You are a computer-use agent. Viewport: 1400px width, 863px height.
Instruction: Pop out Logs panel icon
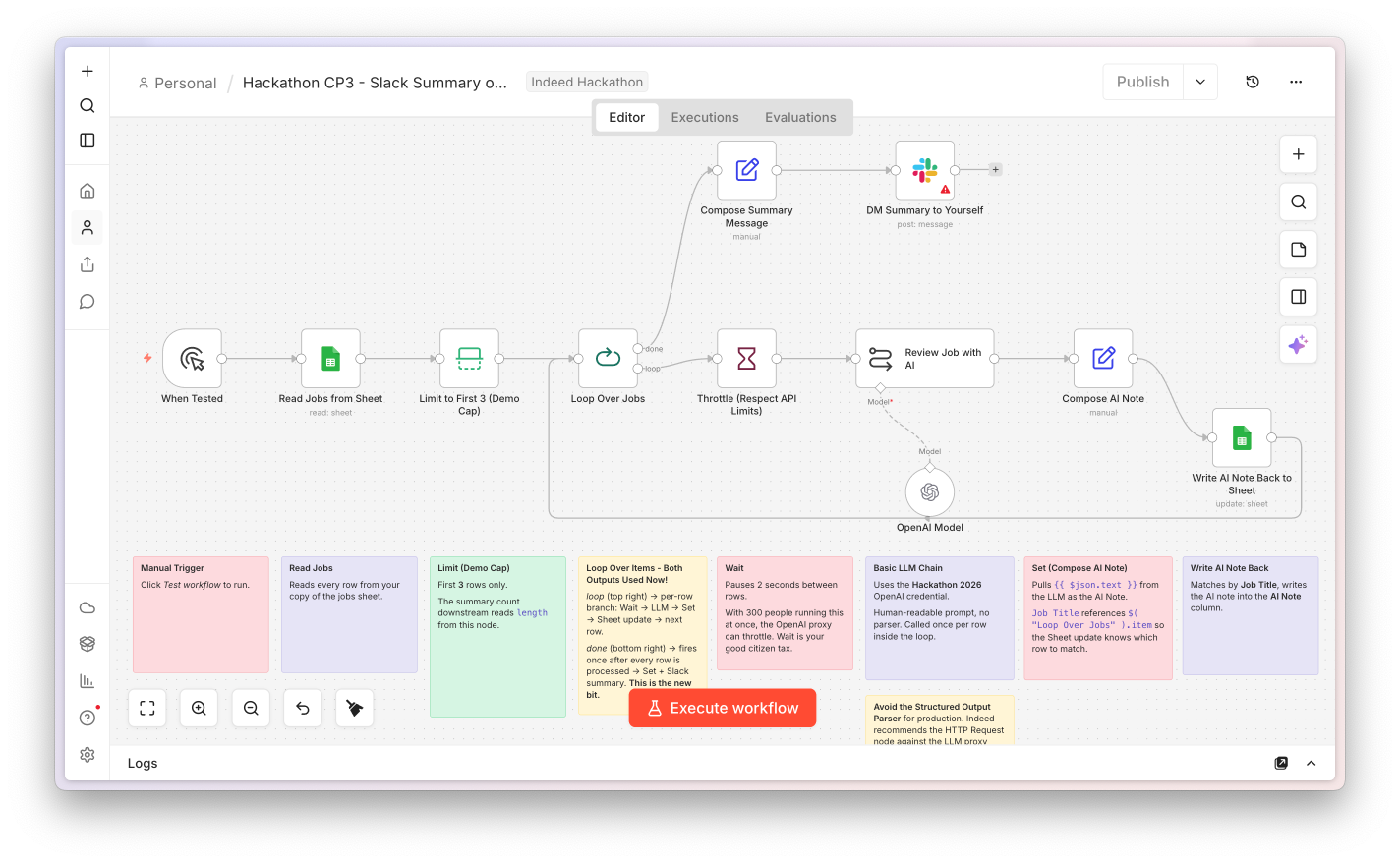(1281, 763)
